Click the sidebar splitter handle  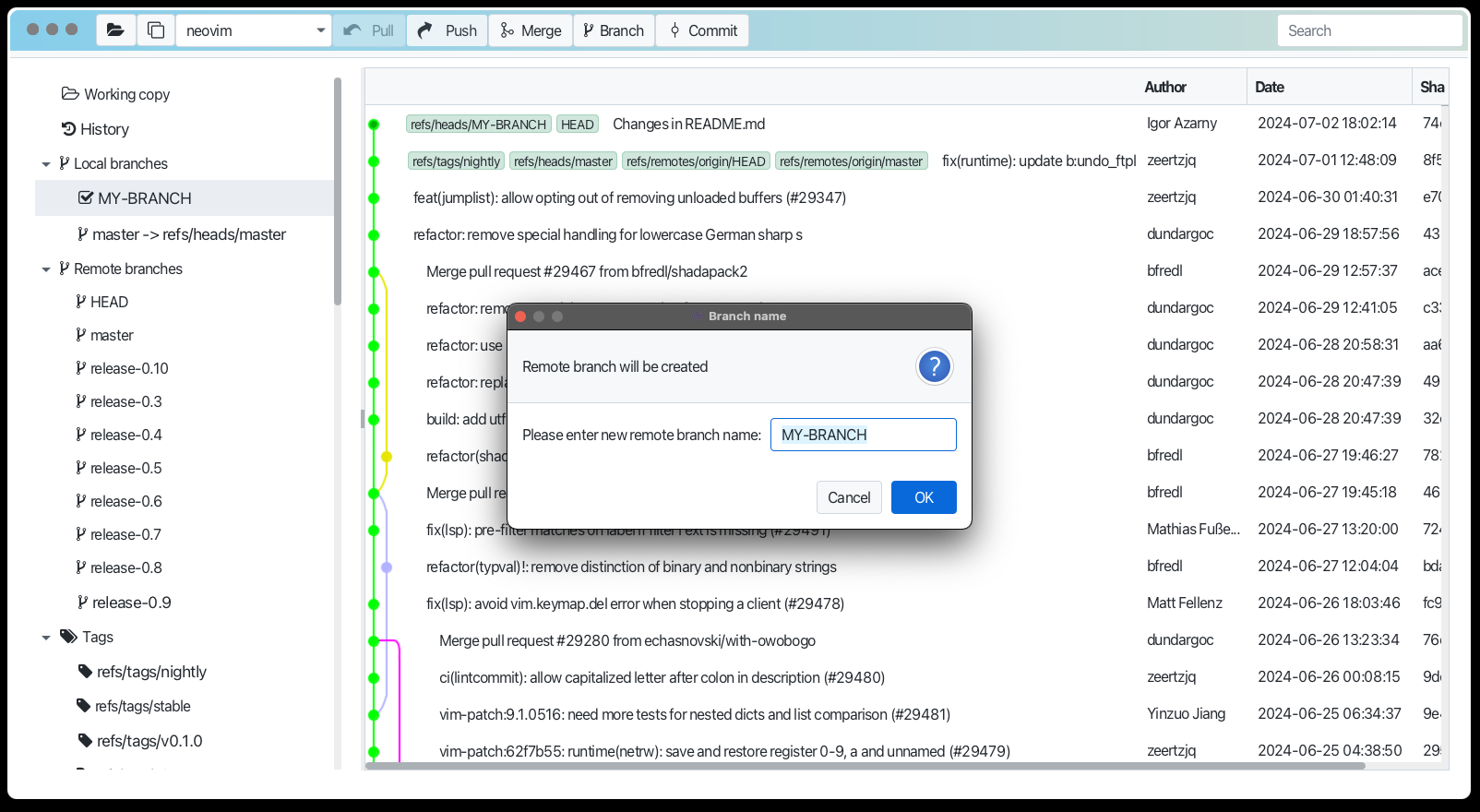coord(363,419)
